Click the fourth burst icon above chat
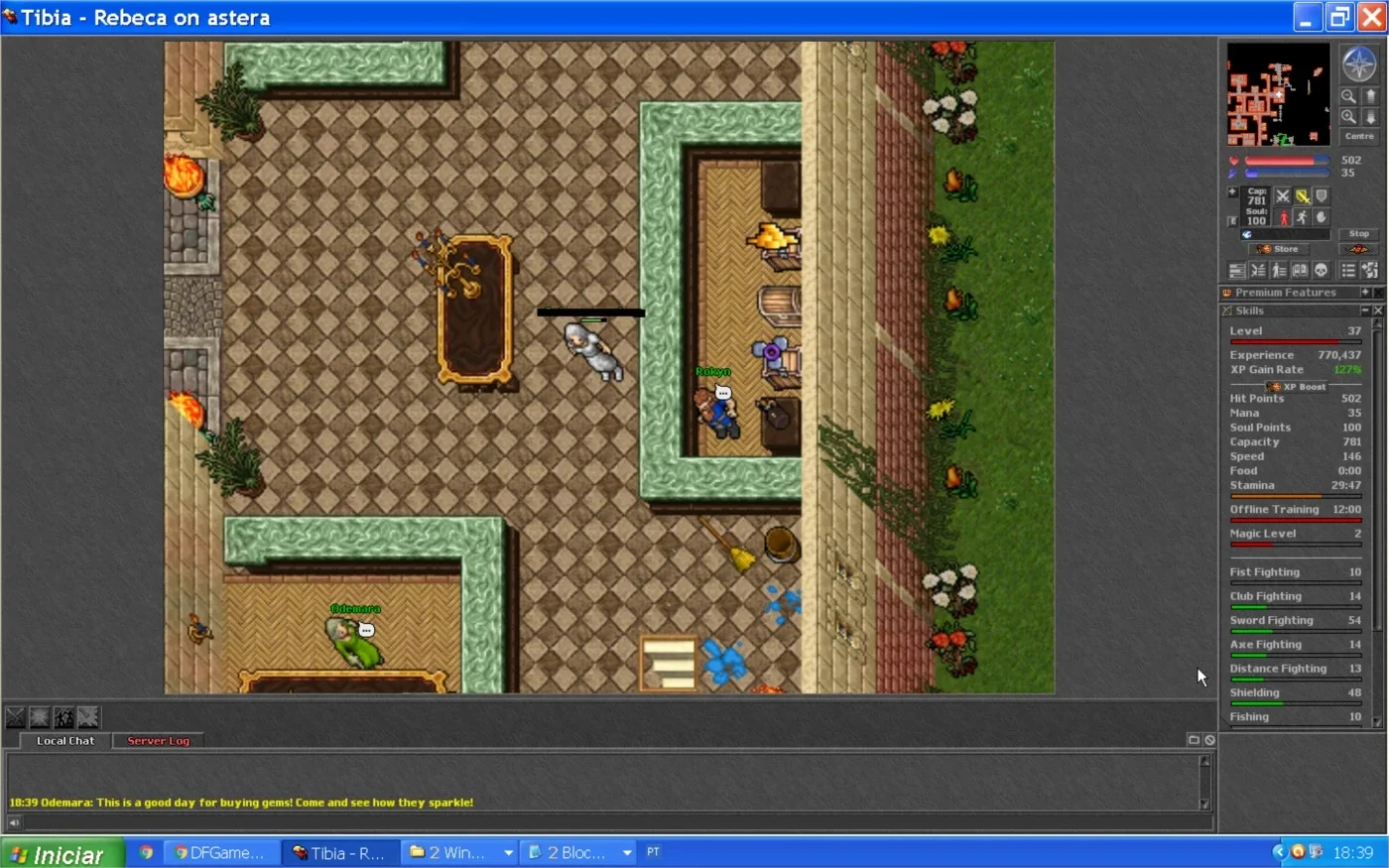Image resolution: width=1389 pixels, height=868 pixels. 88,717
